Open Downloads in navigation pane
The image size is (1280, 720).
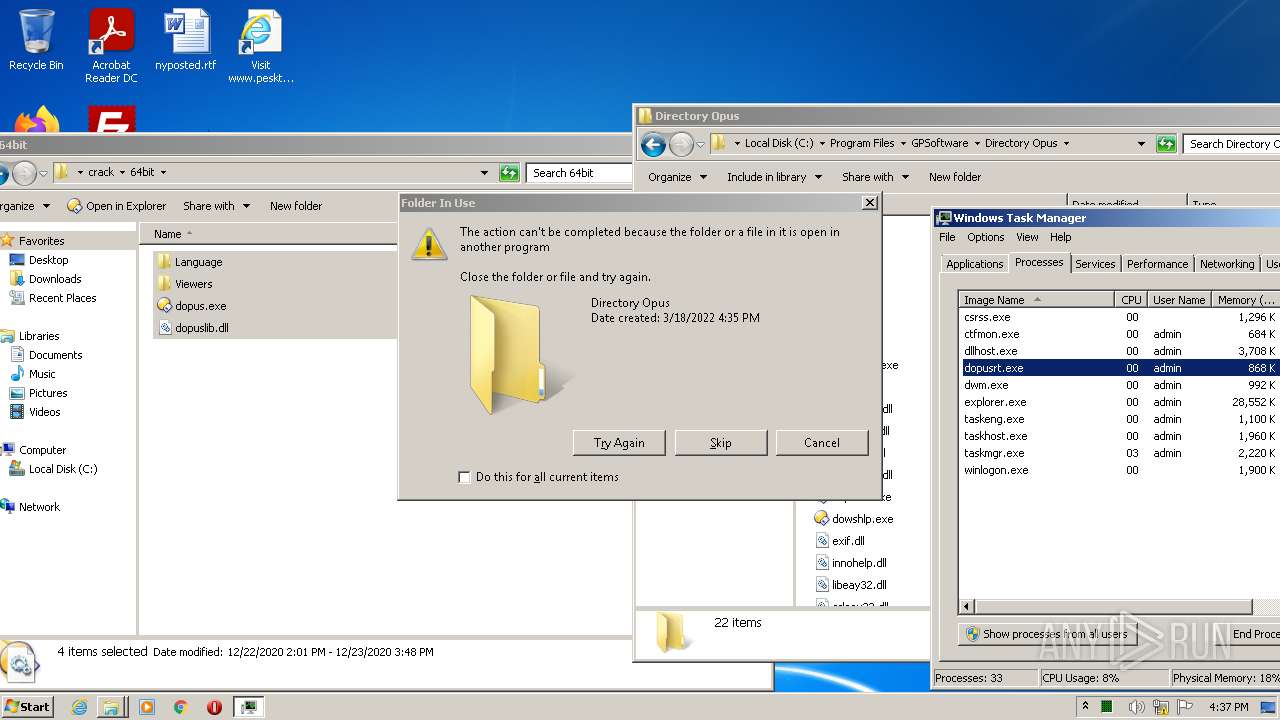[x=54, y=279]
